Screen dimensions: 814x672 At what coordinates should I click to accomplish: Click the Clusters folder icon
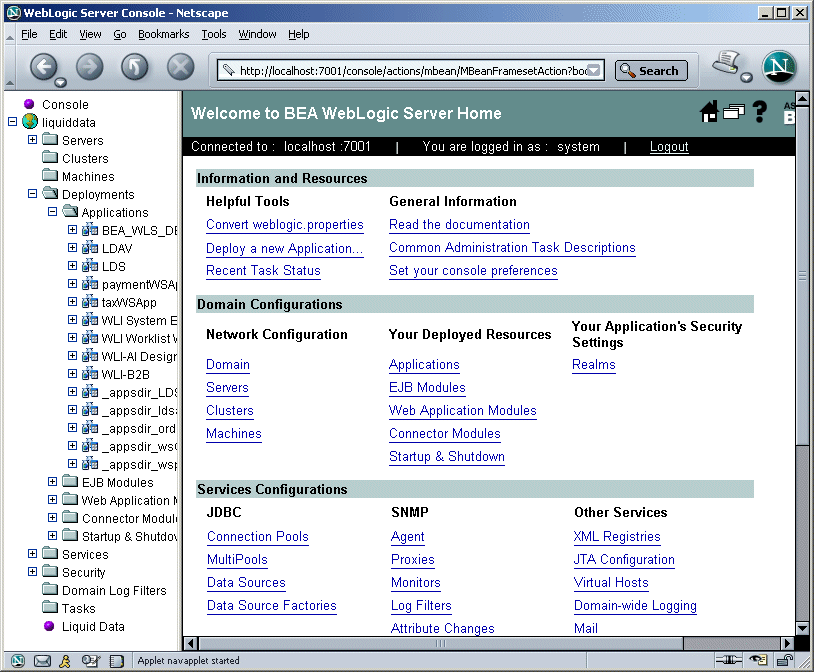tap(50, 158)
